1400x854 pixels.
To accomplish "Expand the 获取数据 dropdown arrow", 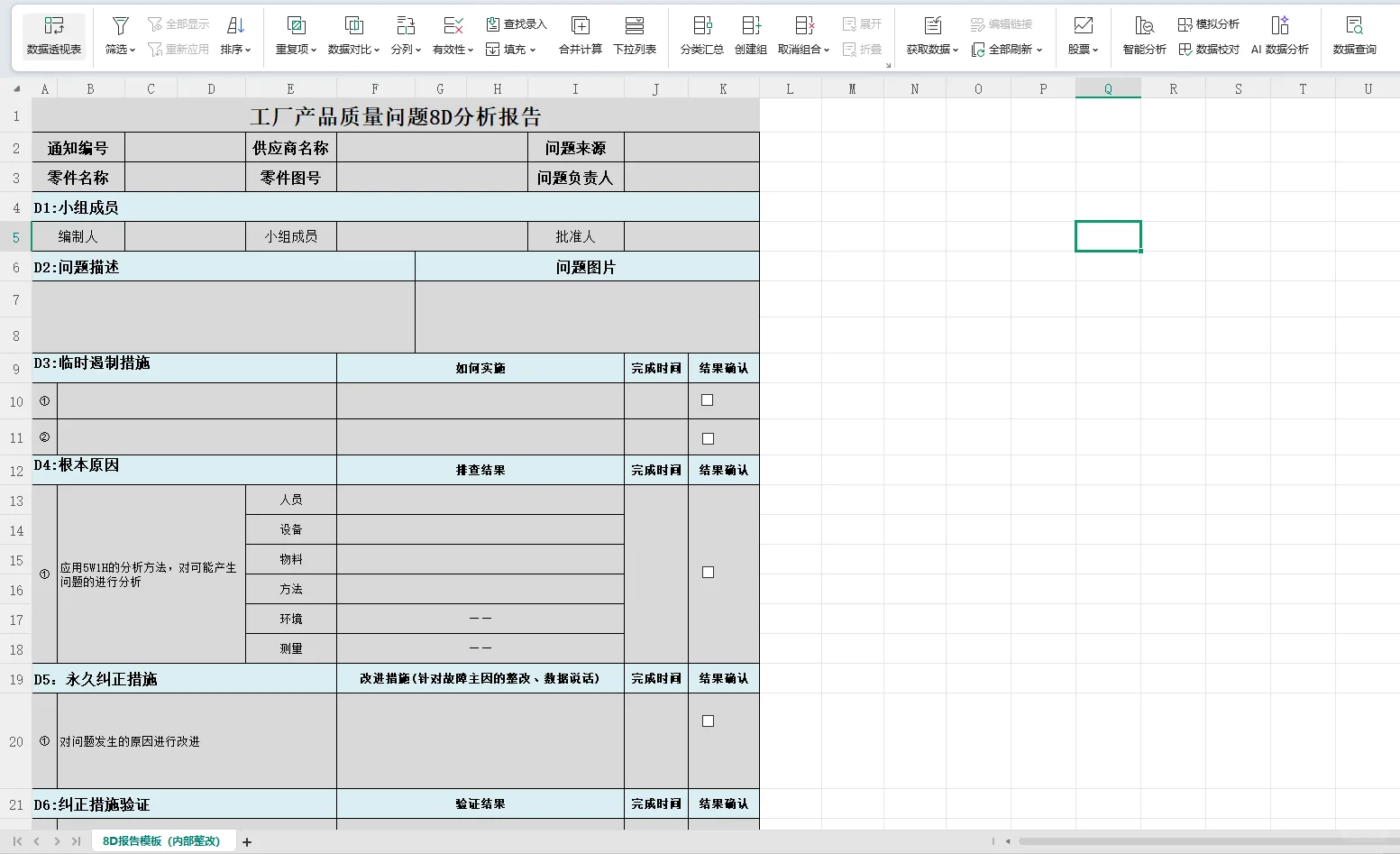I will [x=956, y=51].
